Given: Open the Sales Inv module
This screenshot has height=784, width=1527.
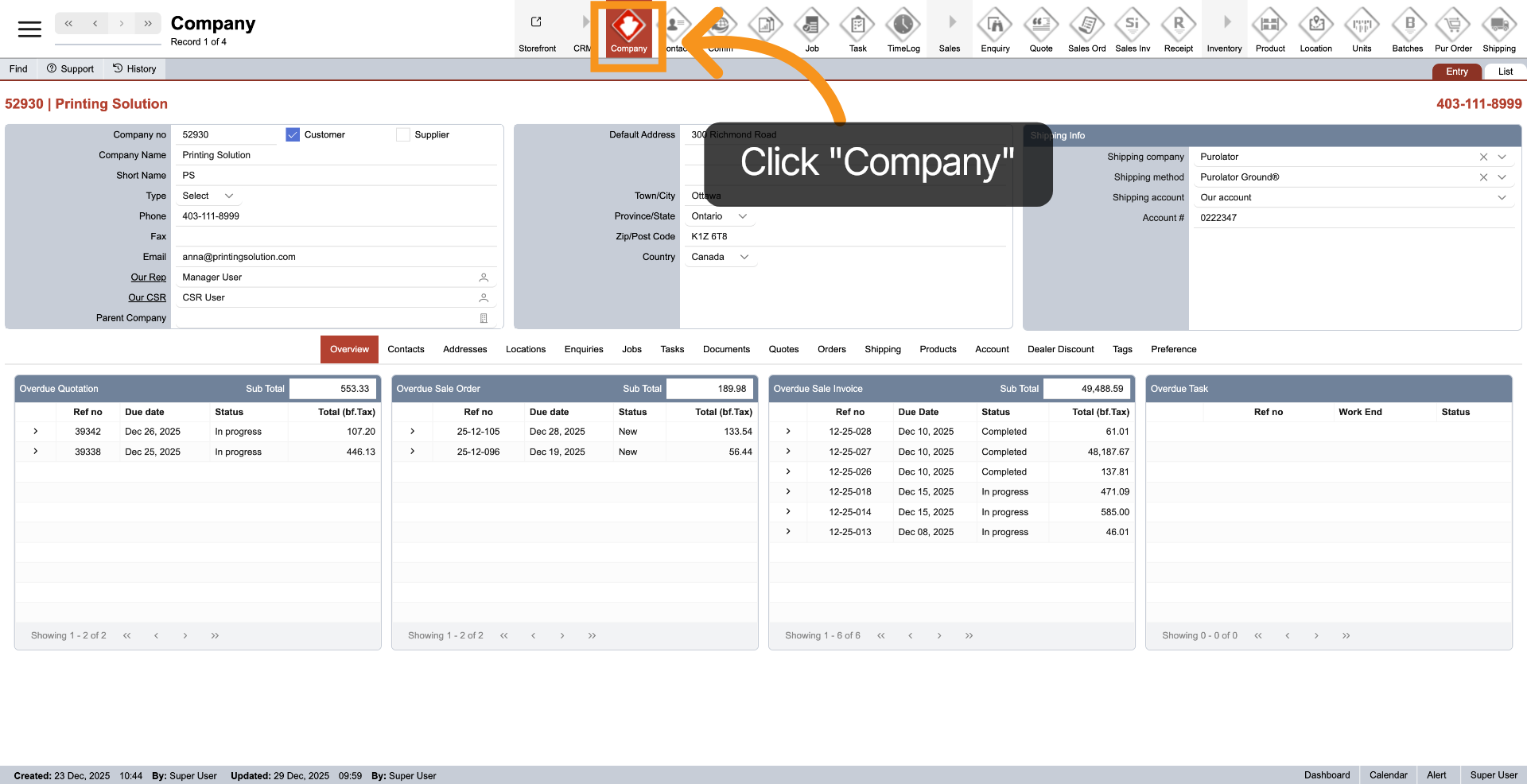Looking at the screenshot, I should point(1133,30).
